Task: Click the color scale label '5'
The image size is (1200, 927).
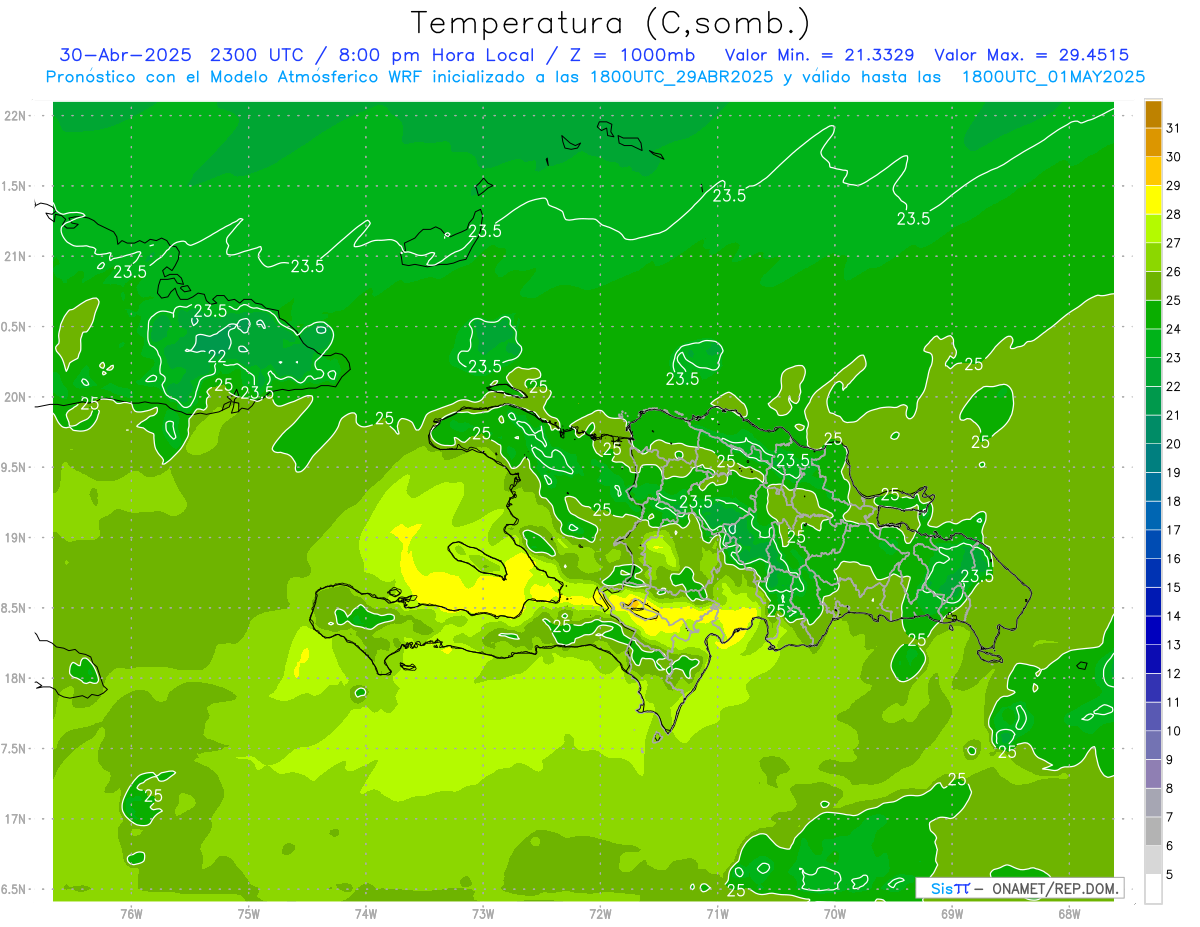Action: pyautogui.click(x=1170, y=875)
